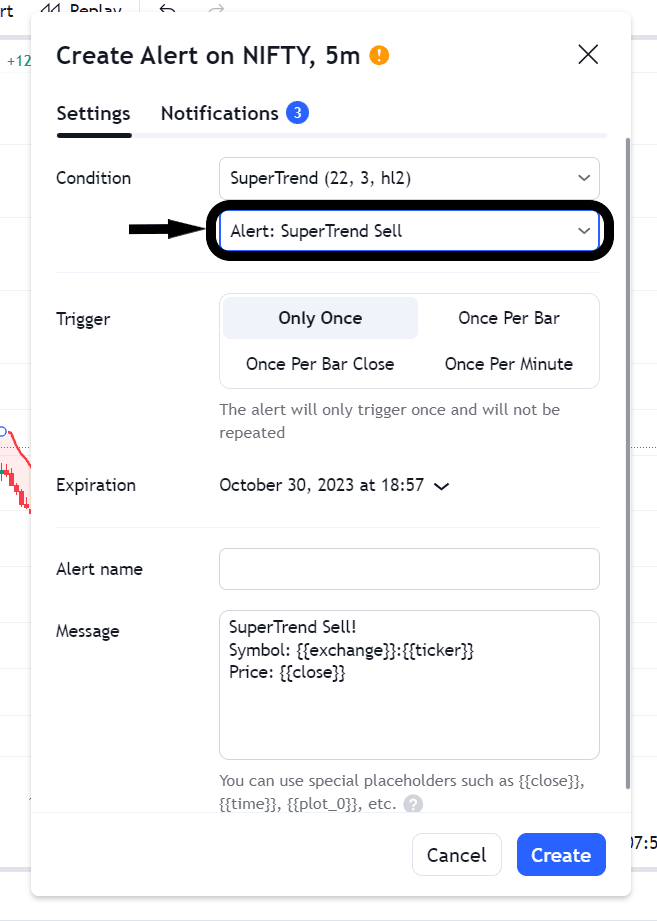Open the Alert: SuperTrend Sell dropdown
Image resolution: width=657 pixels, height=921 pixels.
[409, 231]
